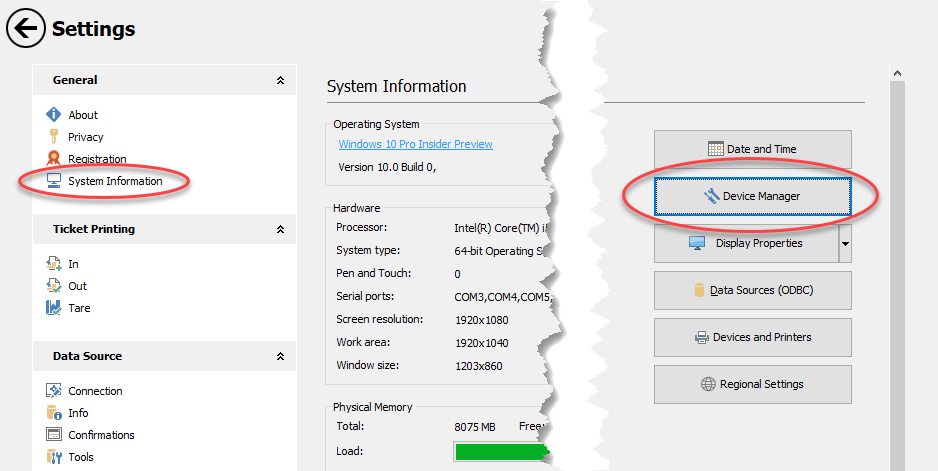This screenshot has height=471, width=938.
Task: Collapse the General section
Action: (280, 80)
